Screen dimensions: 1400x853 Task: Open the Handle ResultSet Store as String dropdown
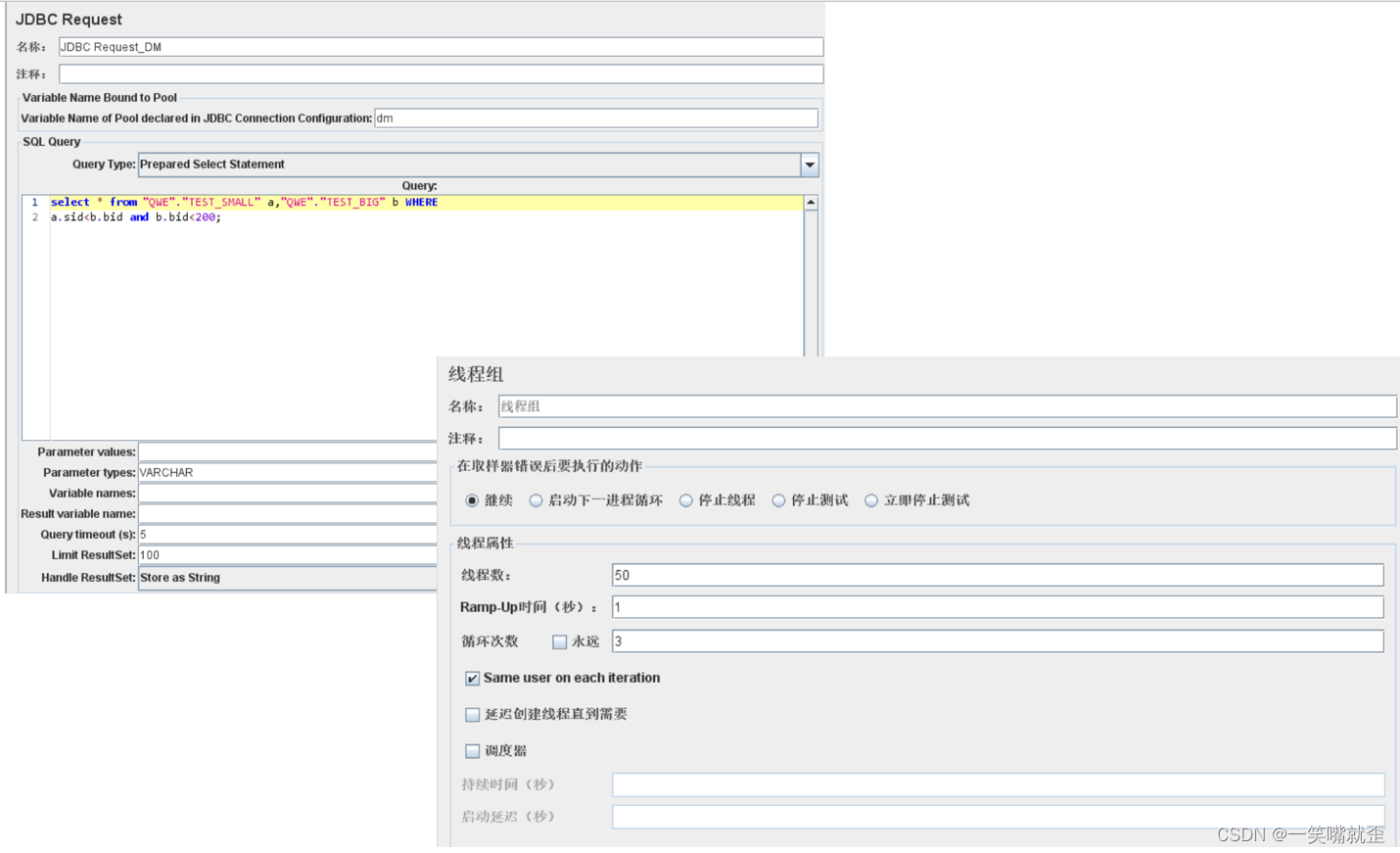tap(287, 578)
